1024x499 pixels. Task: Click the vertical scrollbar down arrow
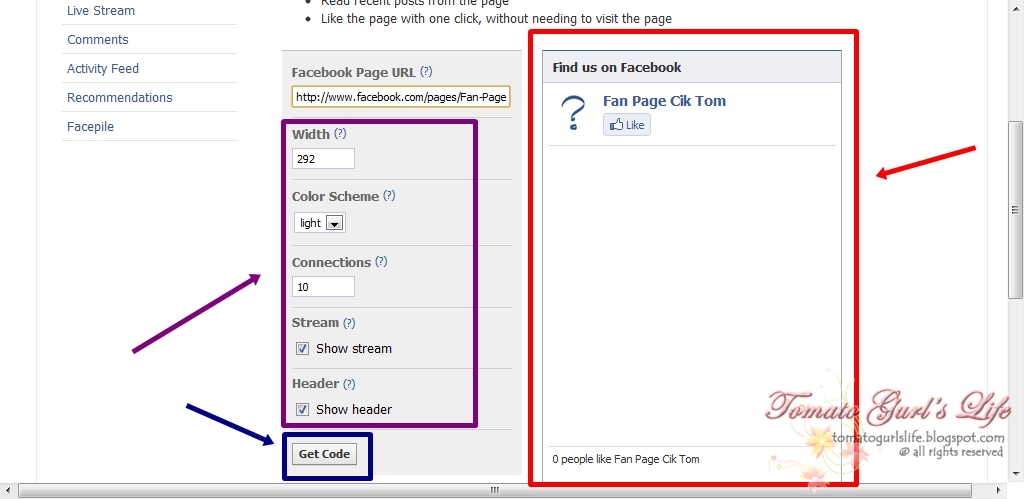[1015, 474]
